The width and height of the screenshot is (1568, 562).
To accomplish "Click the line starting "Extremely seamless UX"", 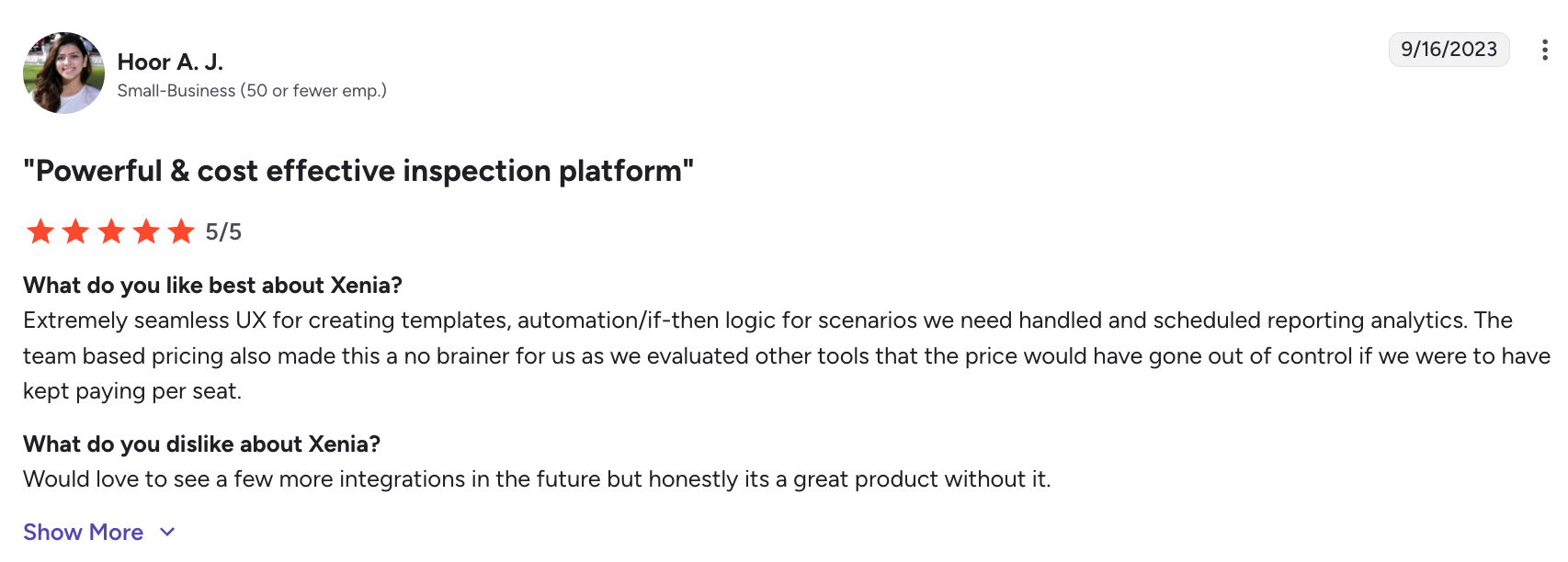I will 767,320.
